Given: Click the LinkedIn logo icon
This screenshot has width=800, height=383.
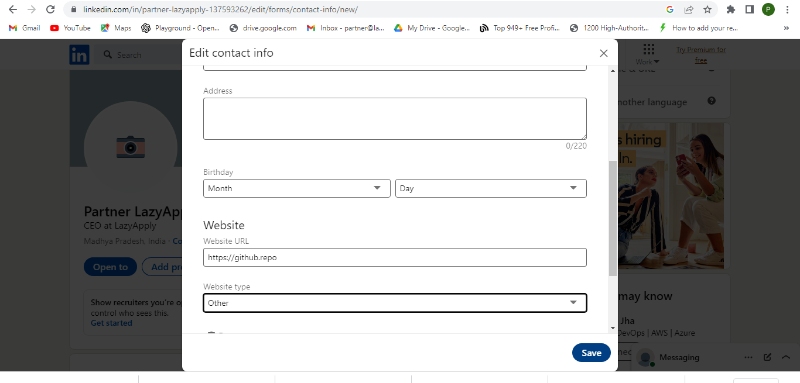Looking at the screenshot, I should (x=79, y=55).
